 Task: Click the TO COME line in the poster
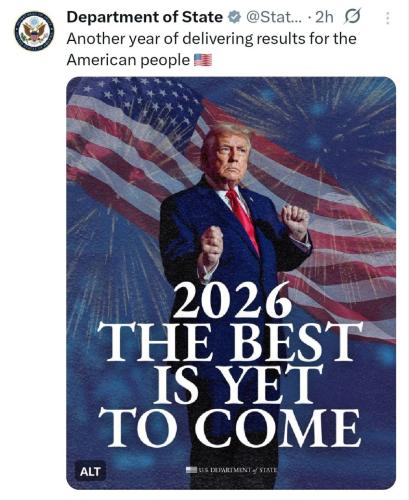pyautogui.click(x=230, y=428)
